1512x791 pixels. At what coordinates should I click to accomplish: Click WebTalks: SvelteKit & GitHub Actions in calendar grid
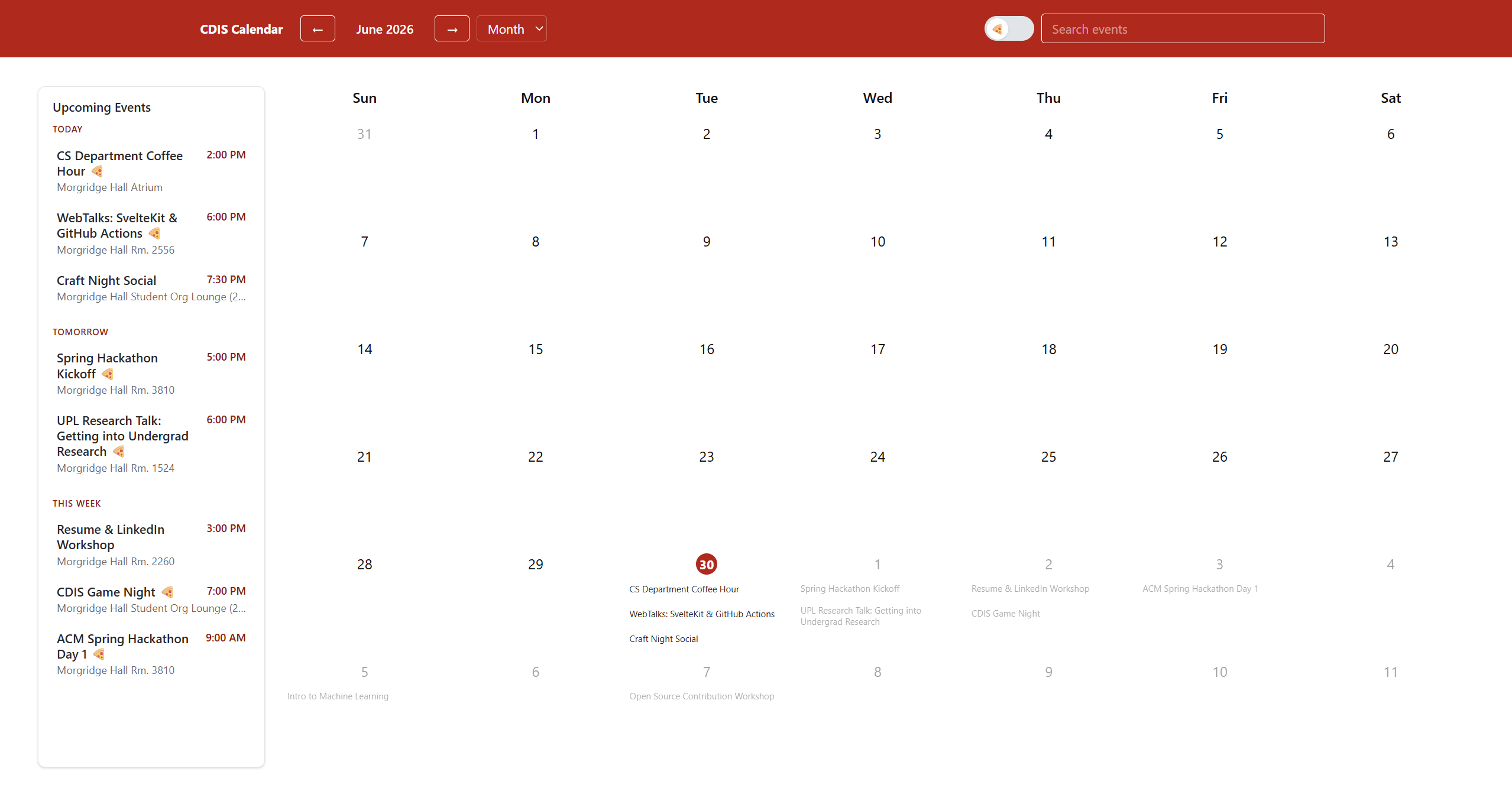pos(702,614)
